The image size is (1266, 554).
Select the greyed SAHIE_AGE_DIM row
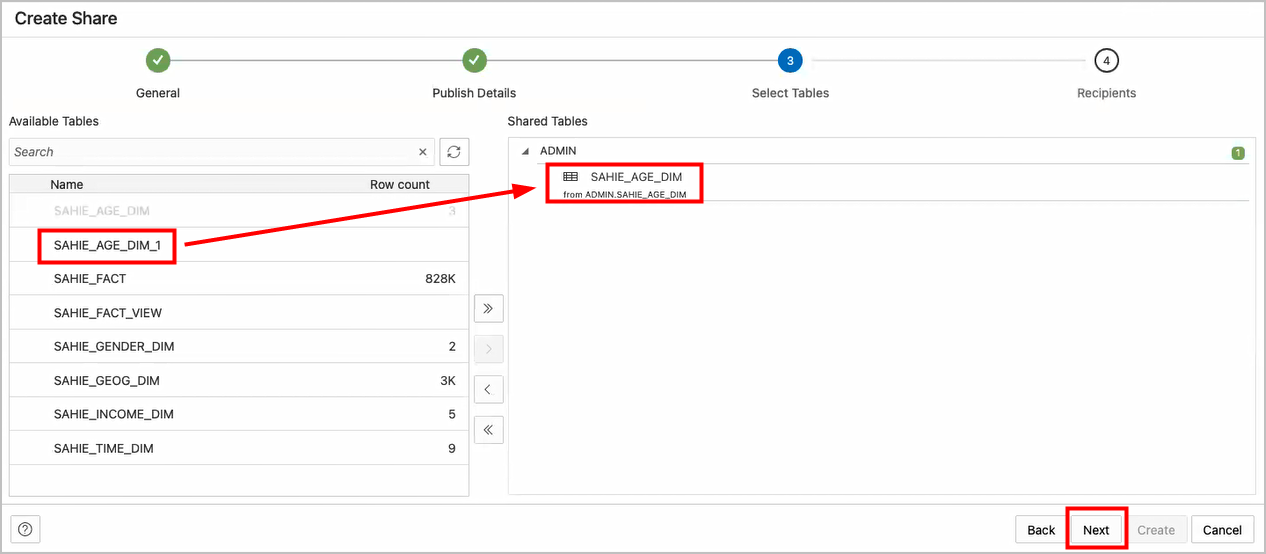point(239,211)
